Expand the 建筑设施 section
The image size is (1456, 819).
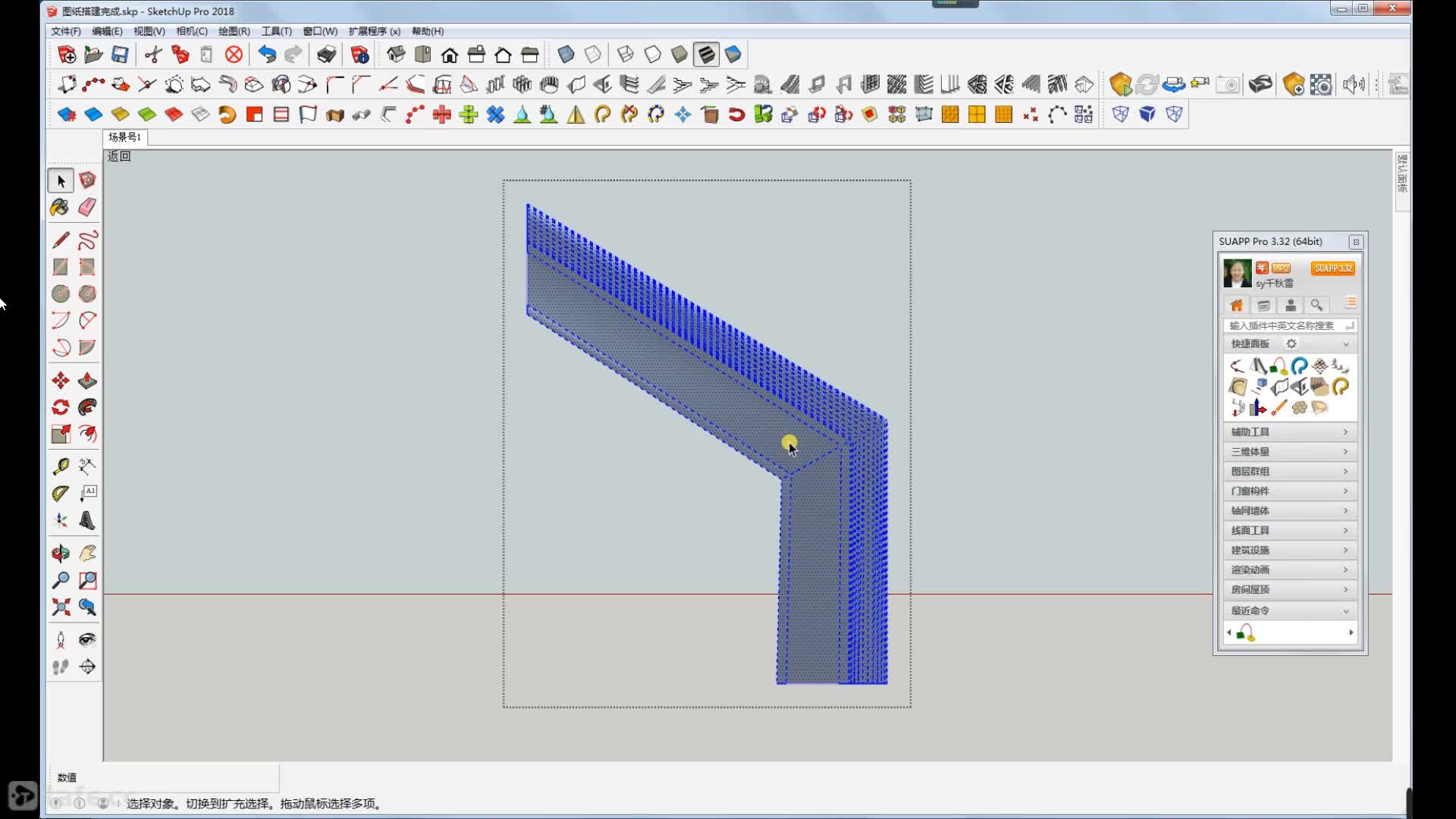pos(1290,550)
